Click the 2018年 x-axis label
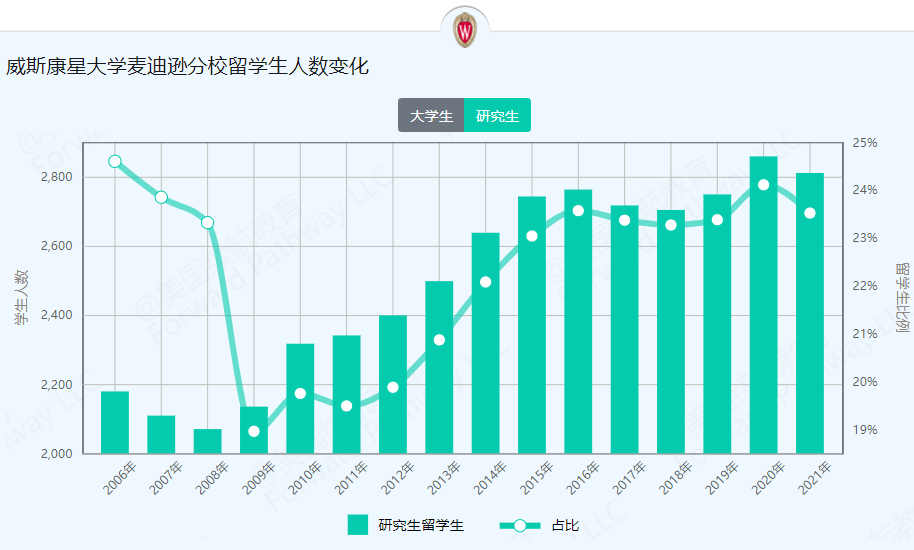 point(676,478)
